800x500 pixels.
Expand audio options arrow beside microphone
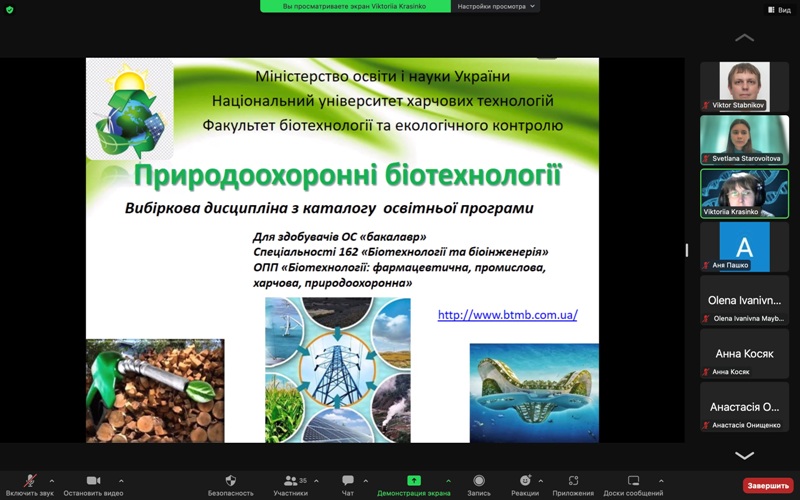click(52, 481)
